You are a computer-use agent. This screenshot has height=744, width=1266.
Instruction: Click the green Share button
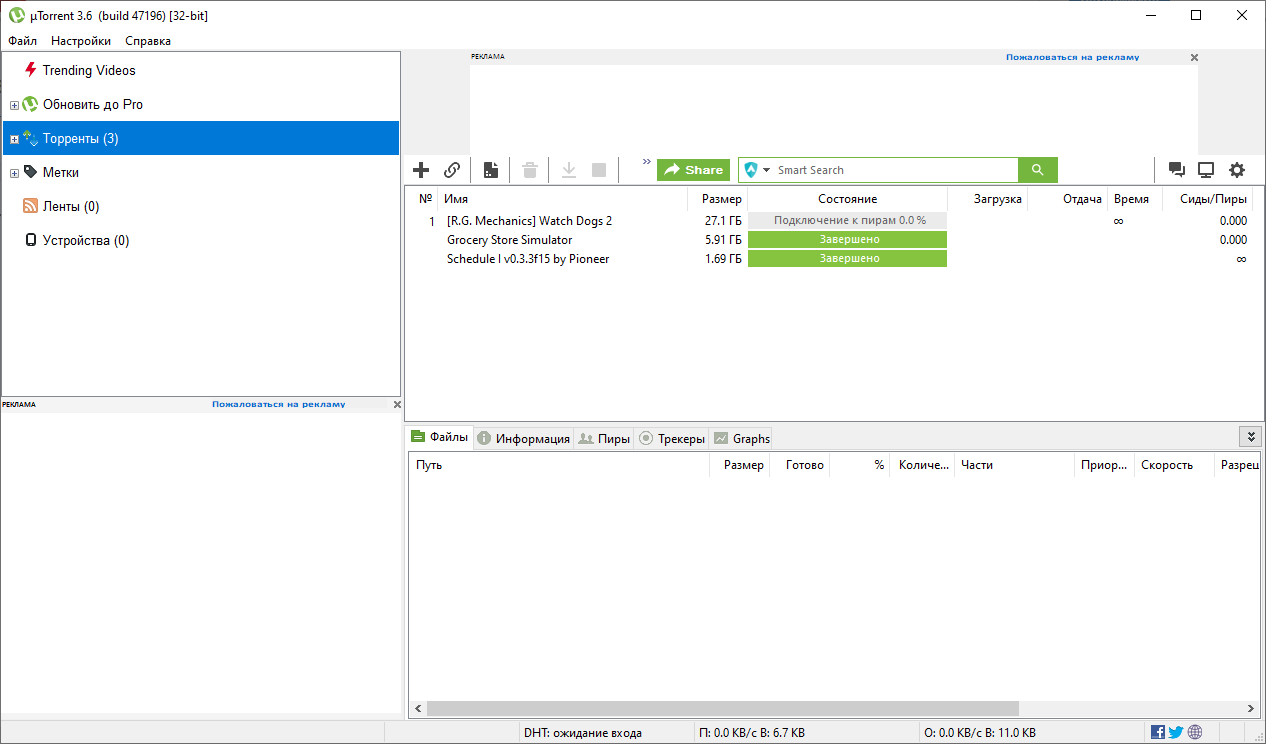click(x=693, y=170)
